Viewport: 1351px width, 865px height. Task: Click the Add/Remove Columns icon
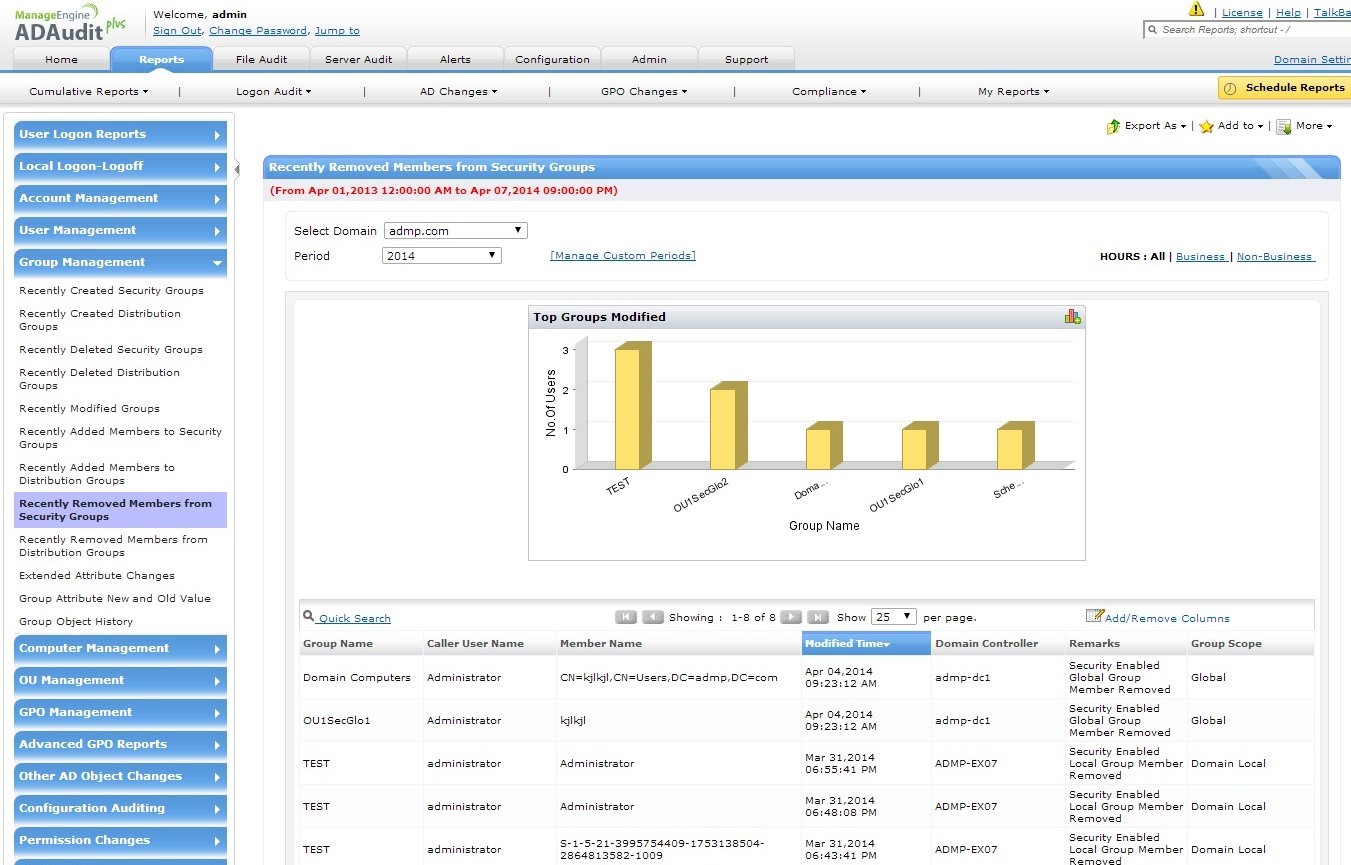point(1094,617)
